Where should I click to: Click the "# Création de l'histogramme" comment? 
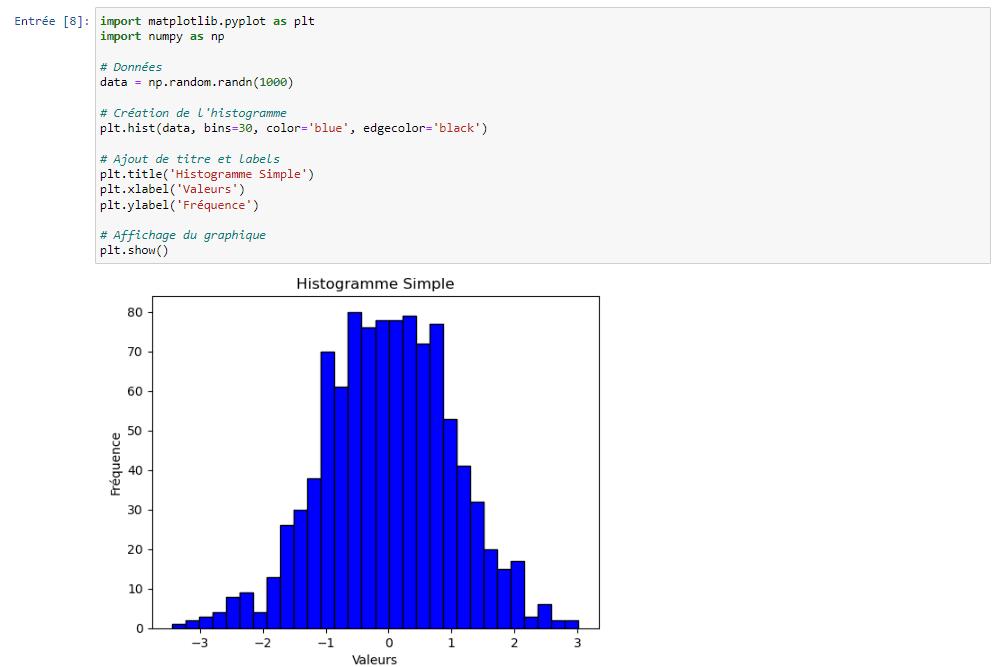click(193, 113)
